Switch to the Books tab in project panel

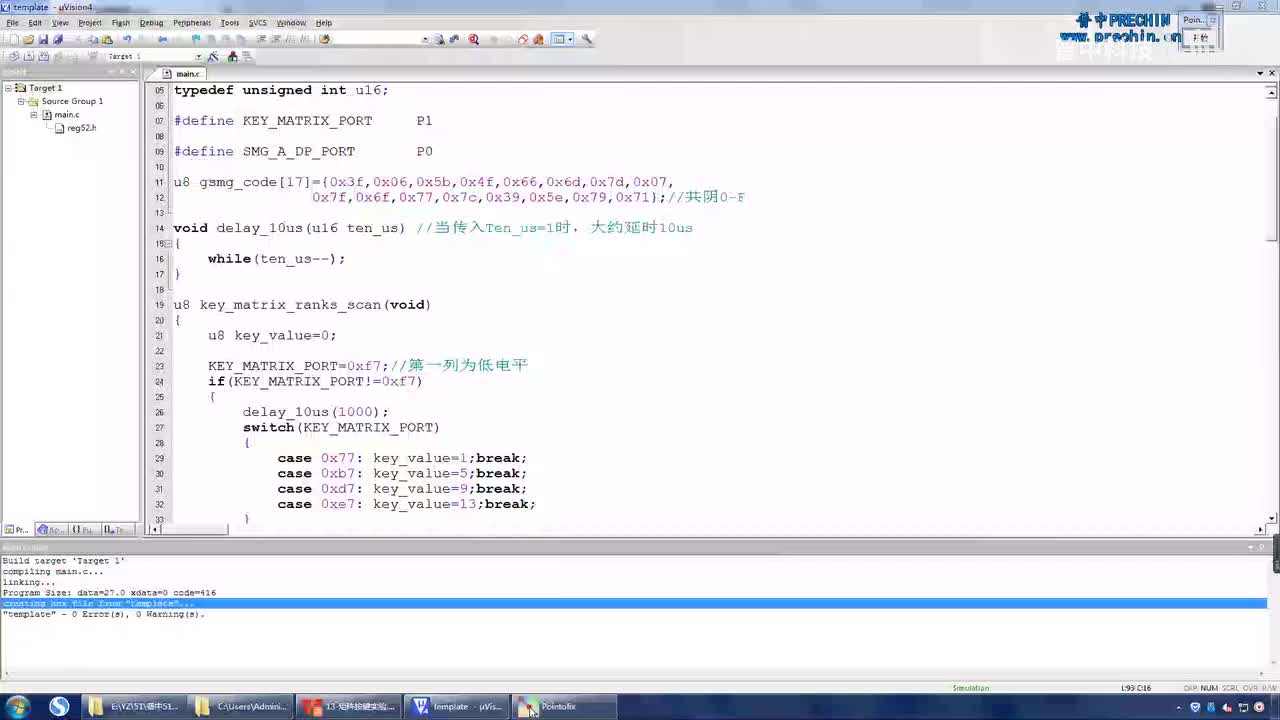49,530
